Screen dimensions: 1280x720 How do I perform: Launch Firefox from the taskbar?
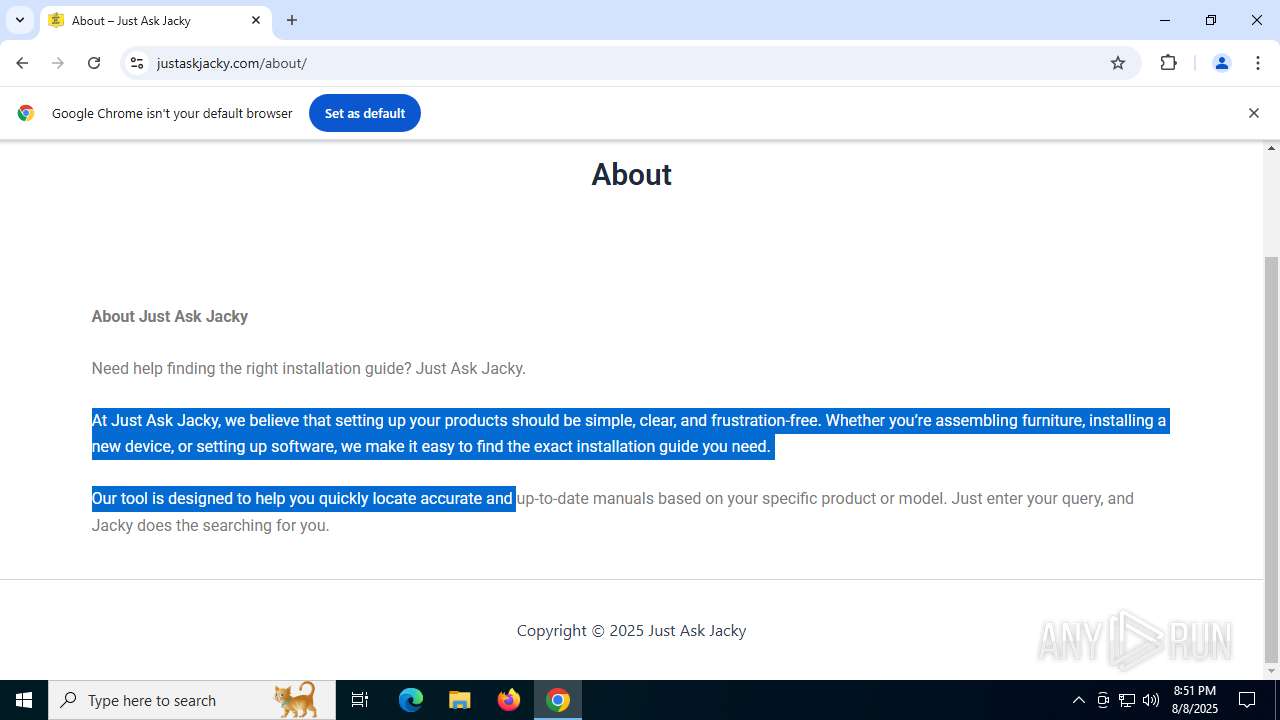[x=509, y=700]
